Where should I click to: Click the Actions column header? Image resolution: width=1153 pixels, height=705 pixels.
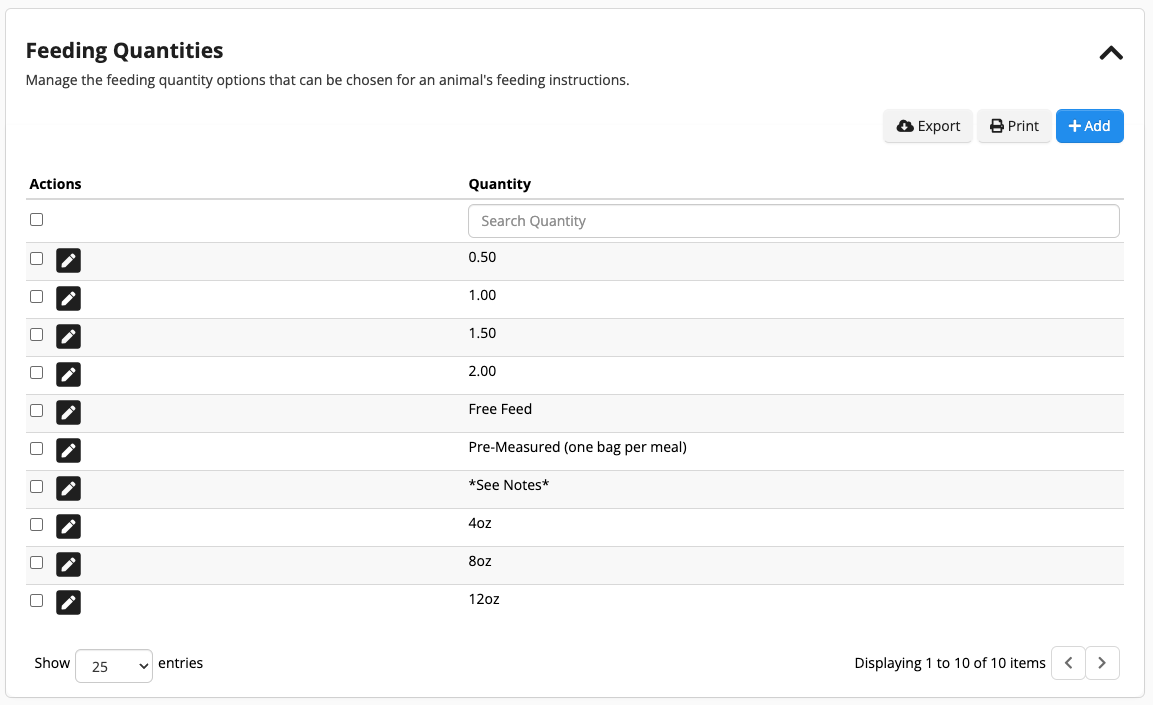coord(55,184)
